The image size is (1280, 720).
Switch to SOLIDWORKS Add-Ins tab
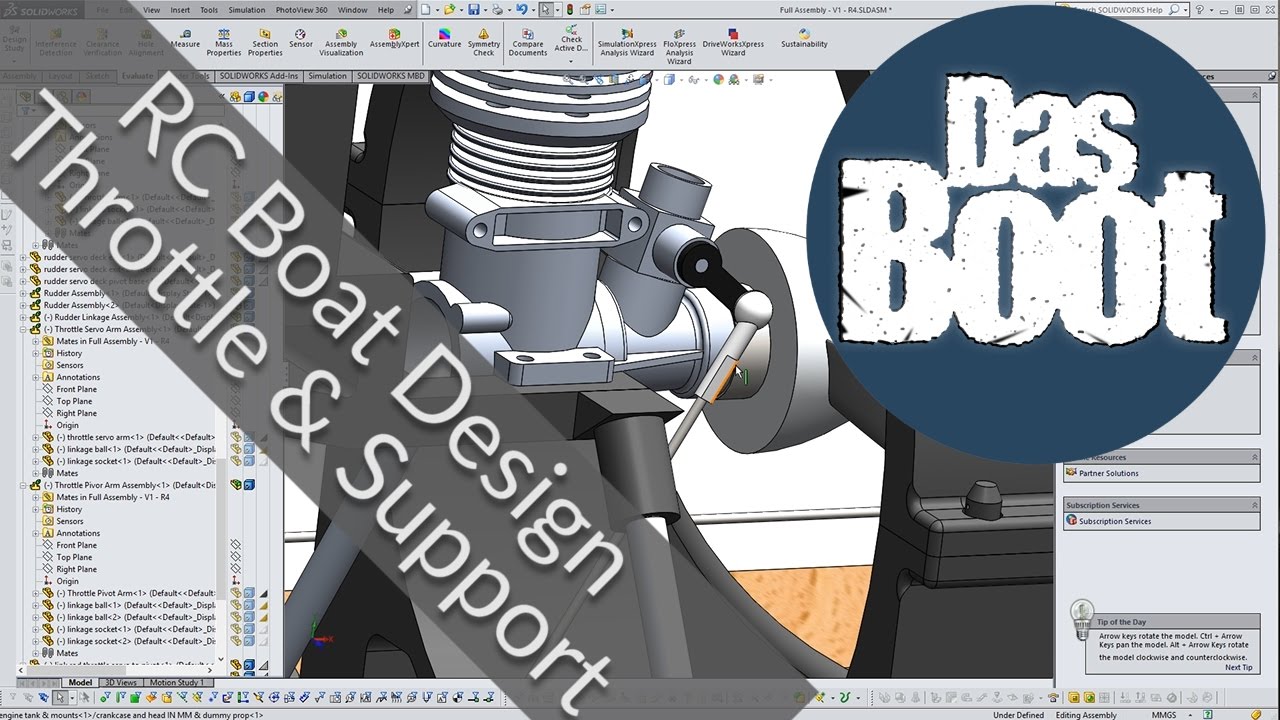tap(259, 76)
